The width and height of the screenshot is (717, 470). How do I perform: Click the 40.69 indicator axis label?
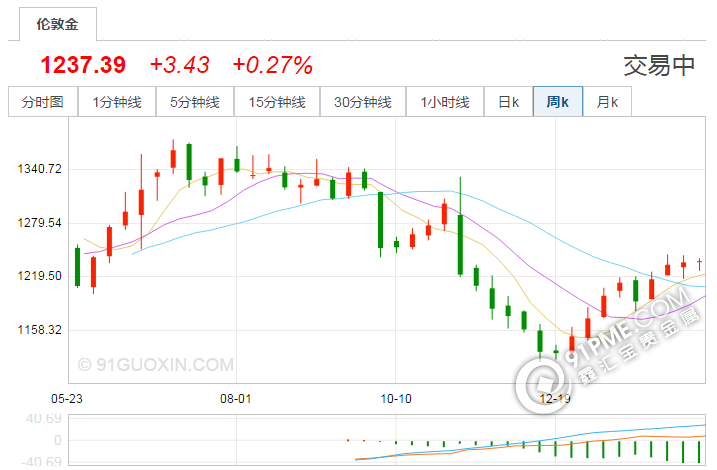click(44, 419)
